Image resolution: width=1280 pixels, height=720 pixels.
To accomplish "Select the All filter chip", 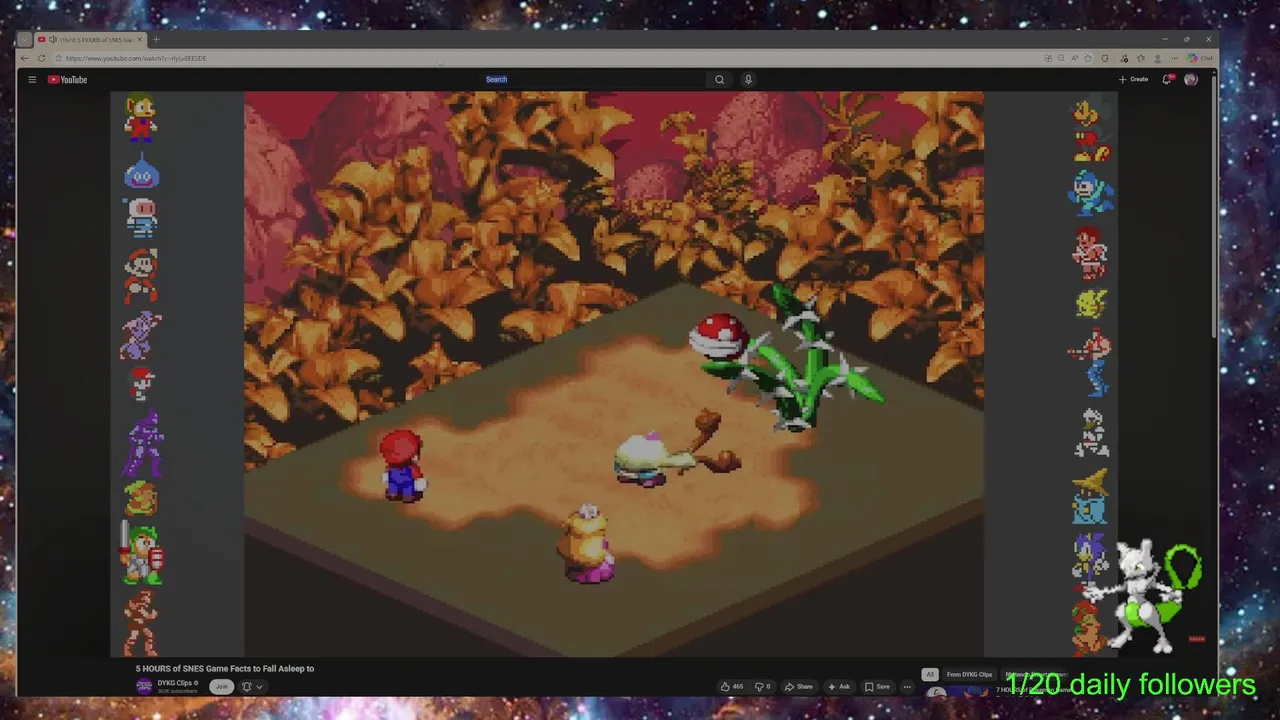I will click(x=930, y=675).
